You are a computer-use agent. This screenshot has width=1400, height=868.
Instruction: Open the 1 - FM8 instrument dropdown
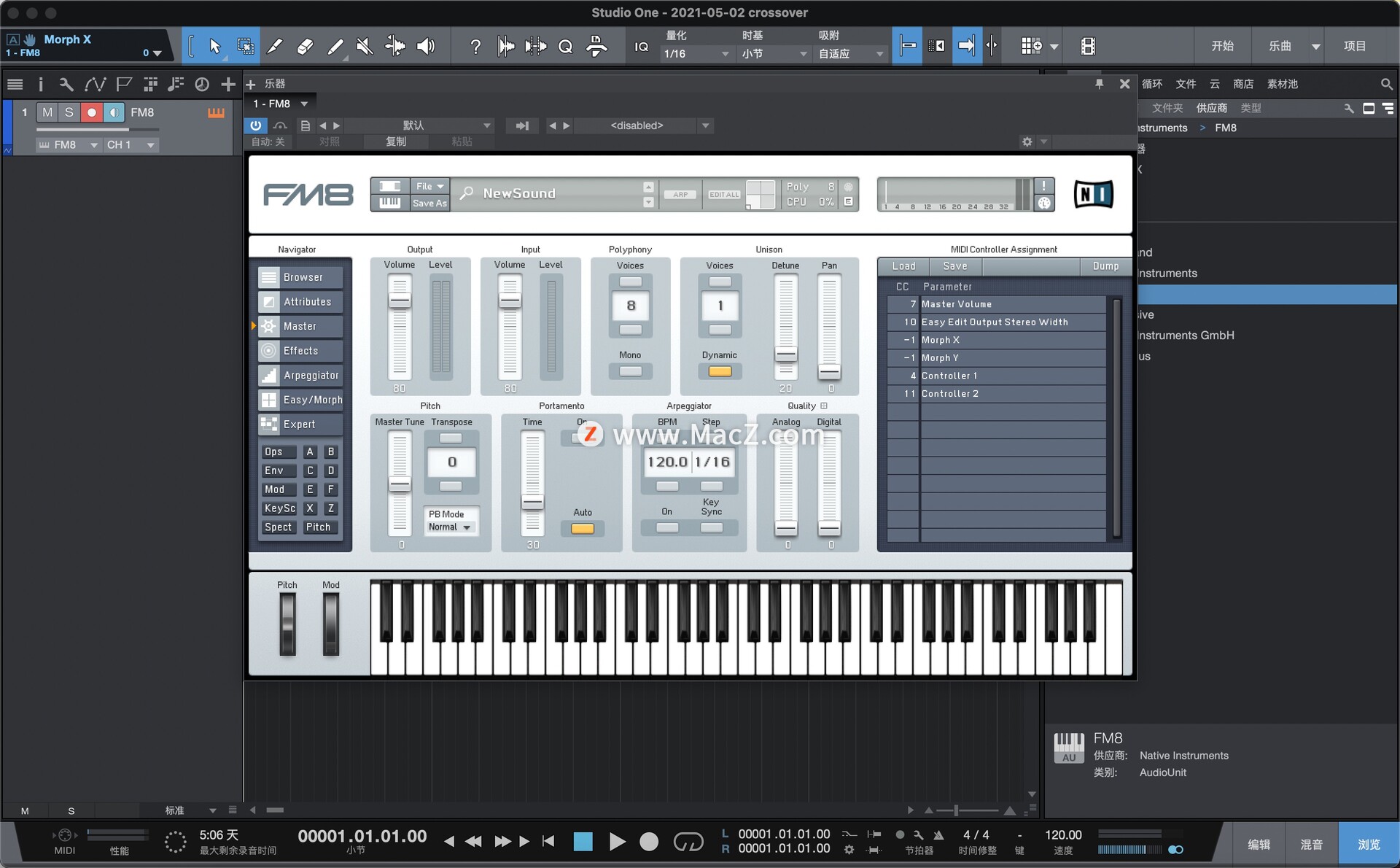coord(281,104)
